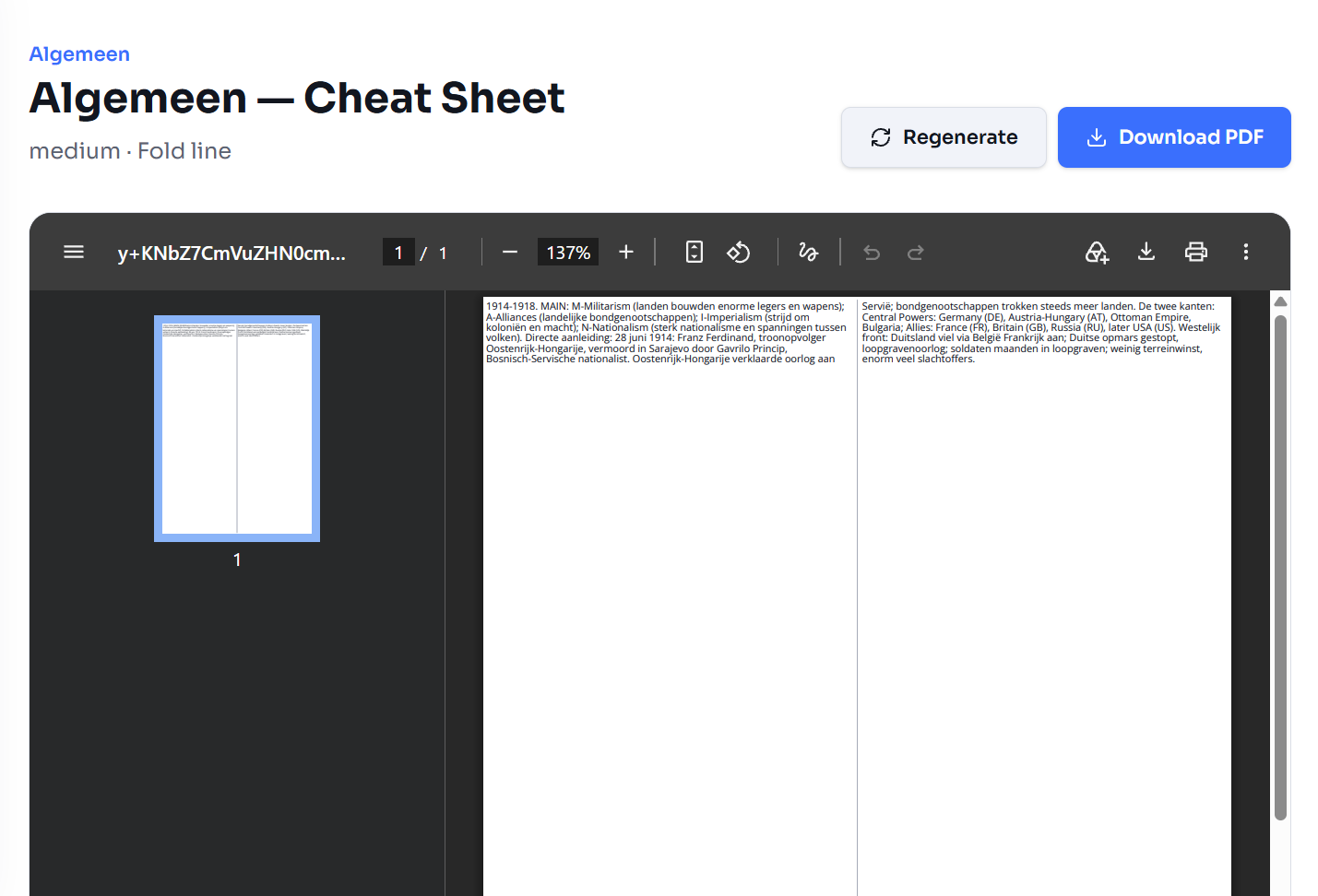Click the undo arrow in PDF toolbar

pyautogui.click(x=872, y=253)
